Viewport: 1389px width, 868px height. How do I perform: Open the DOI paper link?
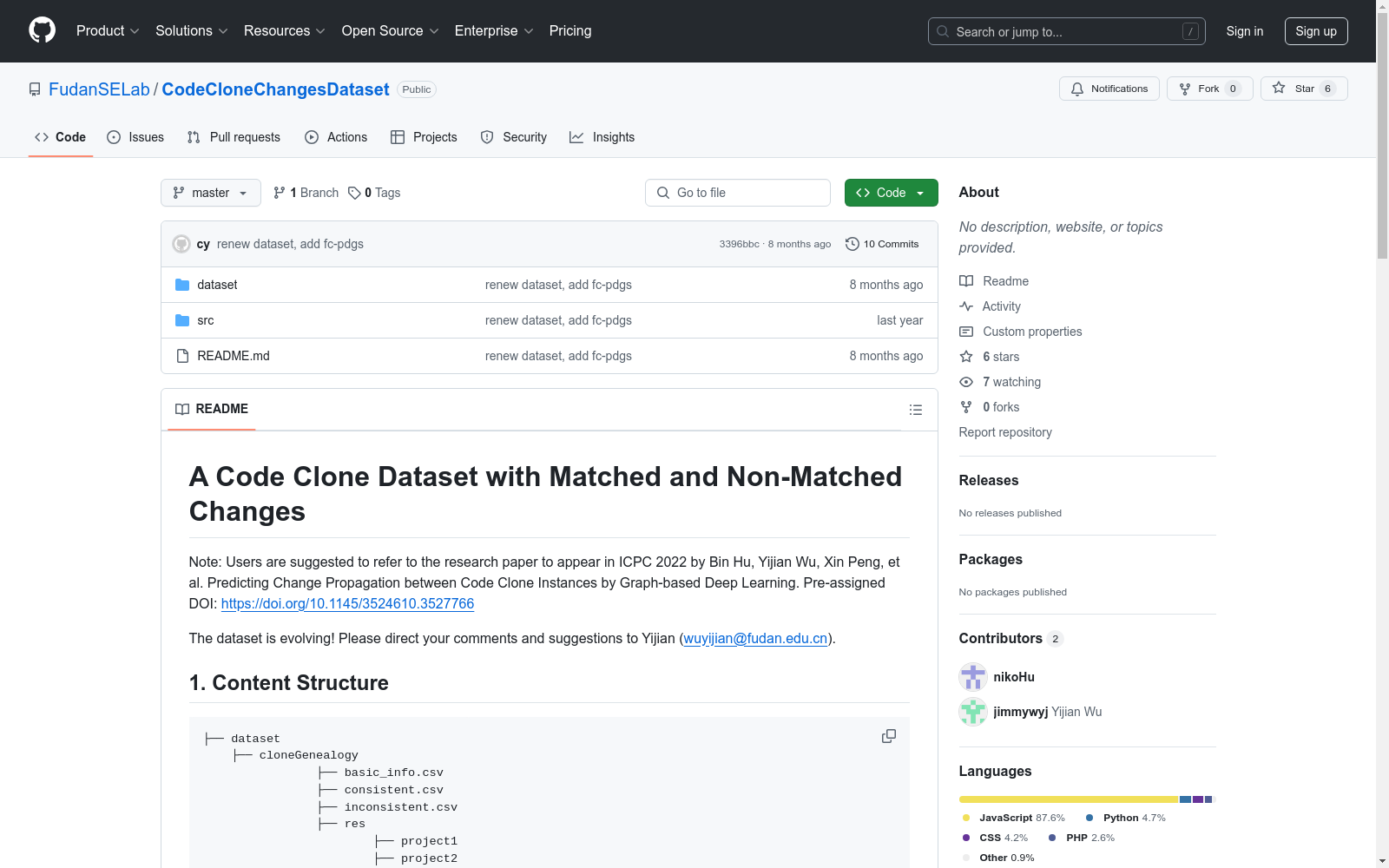(347, 603)
